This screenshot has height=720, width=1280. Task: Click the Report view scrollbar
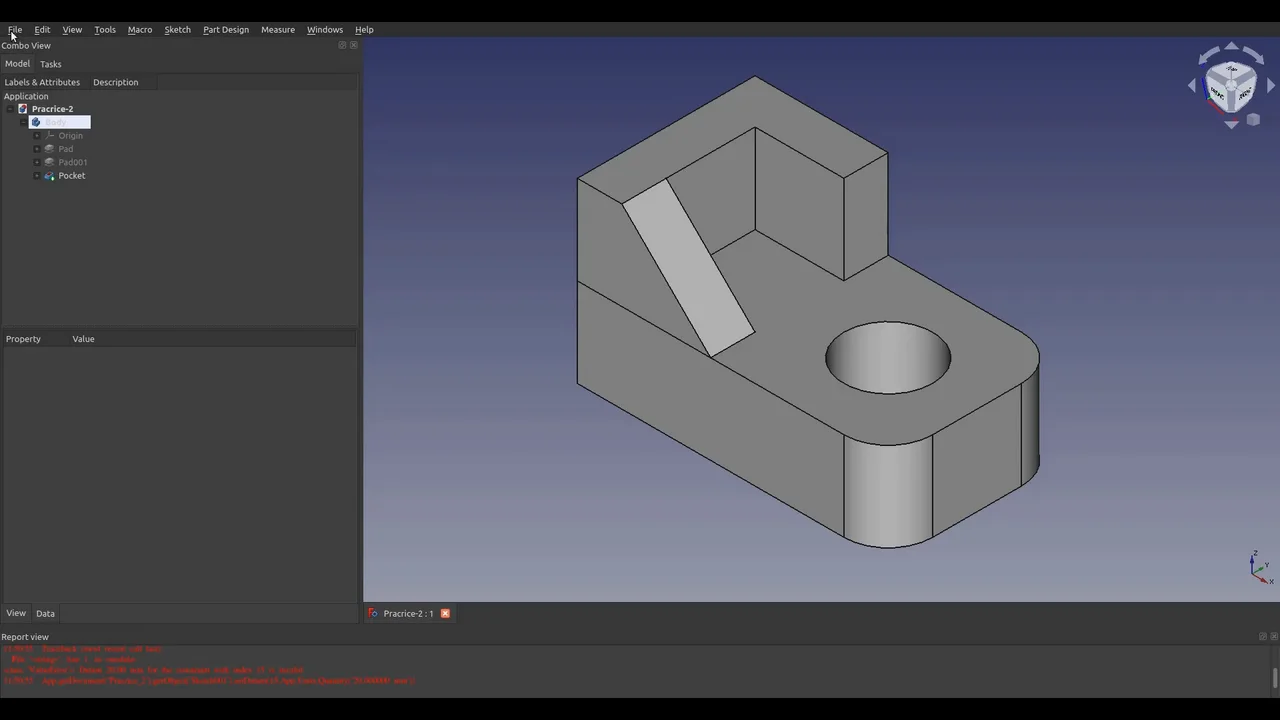coord(1274,677)
